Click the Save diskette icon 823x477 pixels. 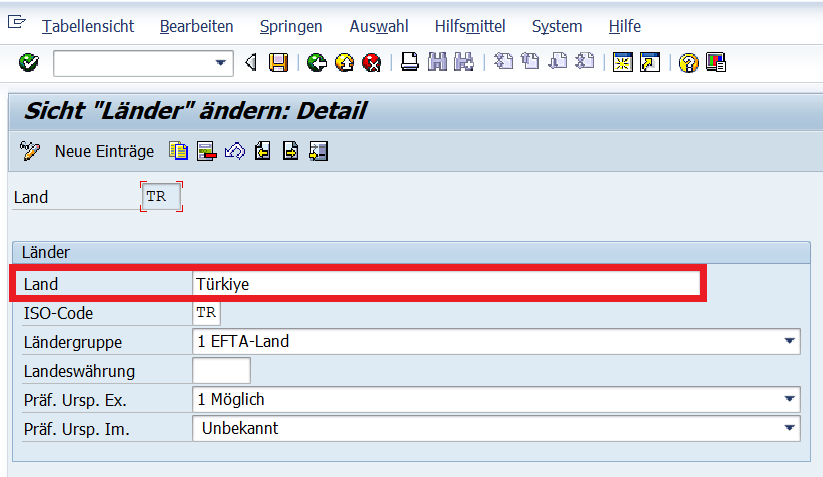tap(279, 63)
